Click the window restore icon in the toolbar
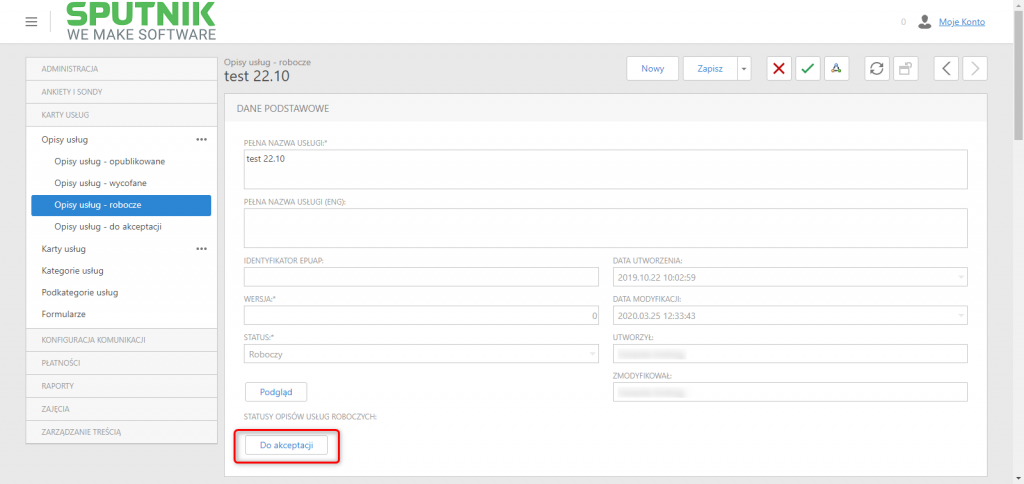 click(906, 69)
